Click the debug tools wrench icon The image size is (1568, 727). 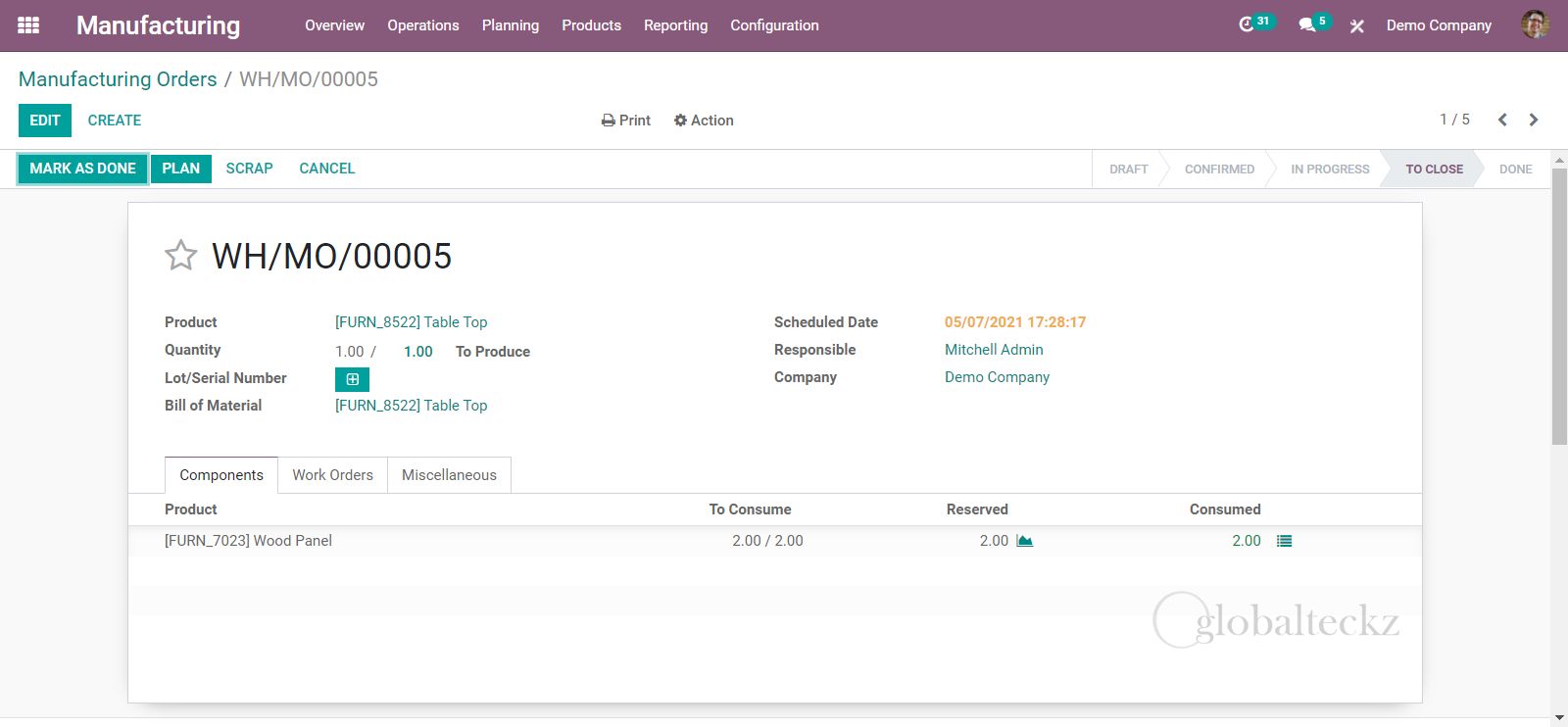tap(1357, 26)
